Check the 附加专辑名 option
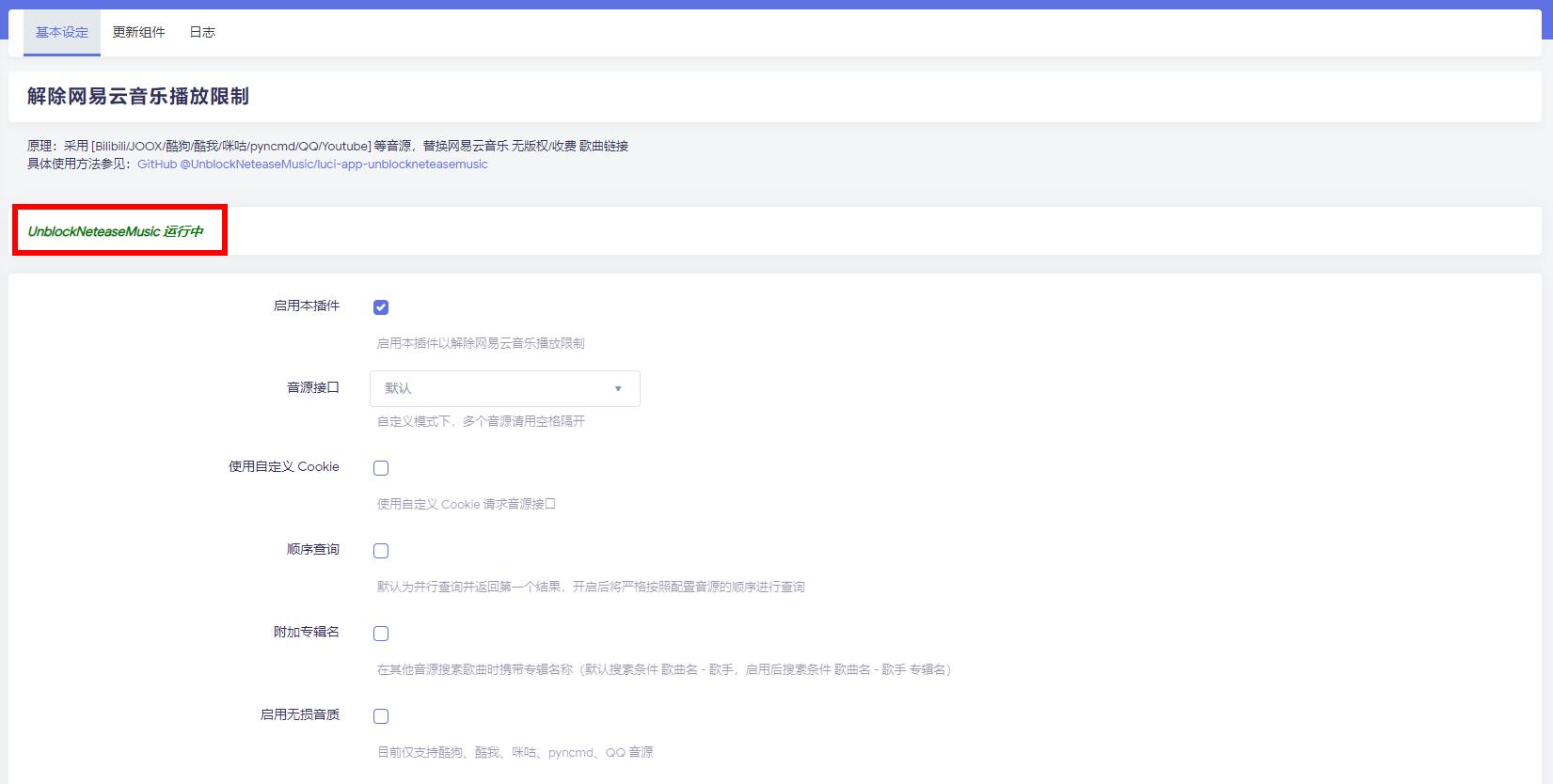Viewport: 1553px width, 784px height. (381, 634)
